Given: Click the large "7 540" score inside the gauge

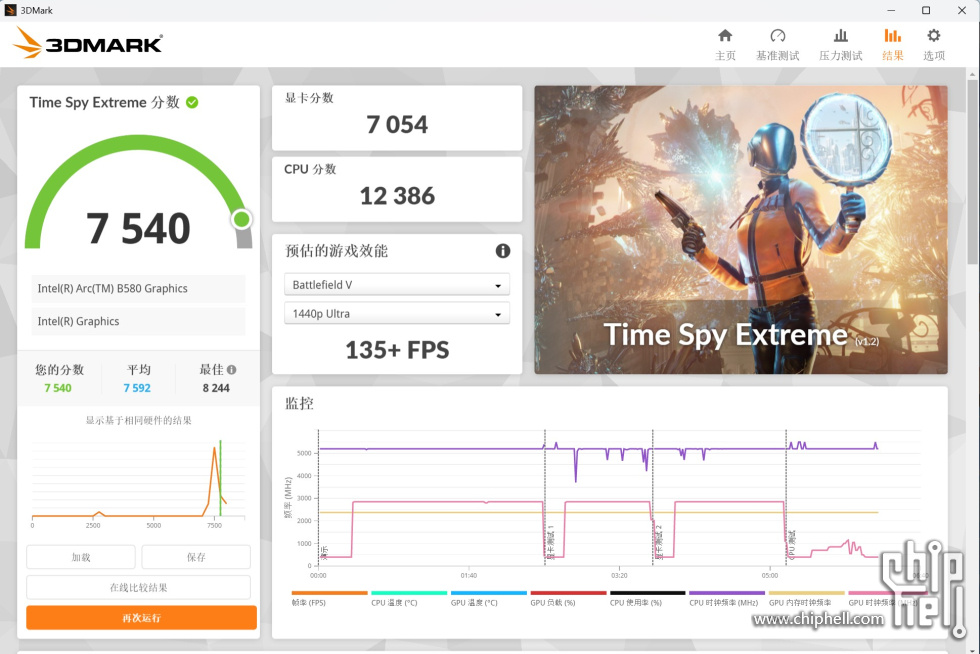Looking at the screenshot, I should coord(138,228).
